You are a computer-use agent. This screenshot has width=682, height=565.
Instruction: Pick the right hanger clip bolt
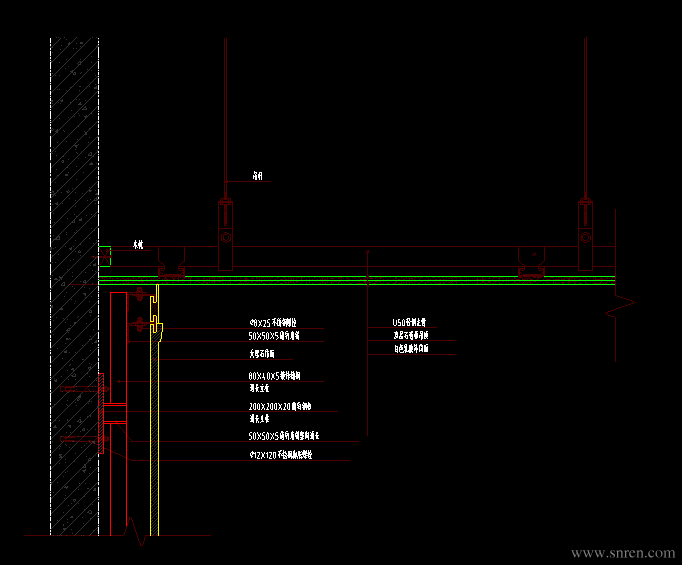[x=585, y=237]
